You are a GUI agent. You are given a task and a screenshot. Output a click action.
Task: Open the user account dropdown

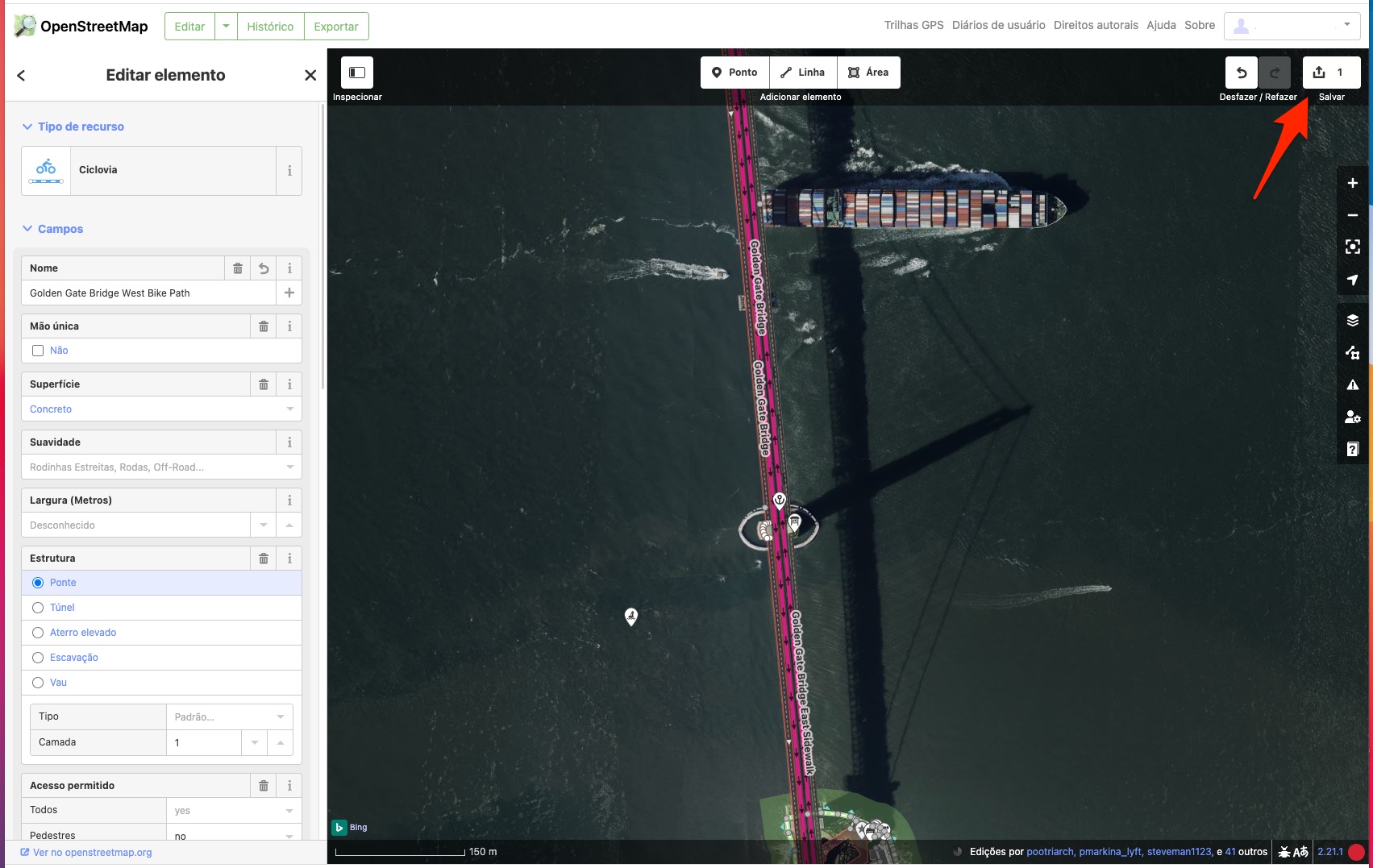tap(1292, 26)
